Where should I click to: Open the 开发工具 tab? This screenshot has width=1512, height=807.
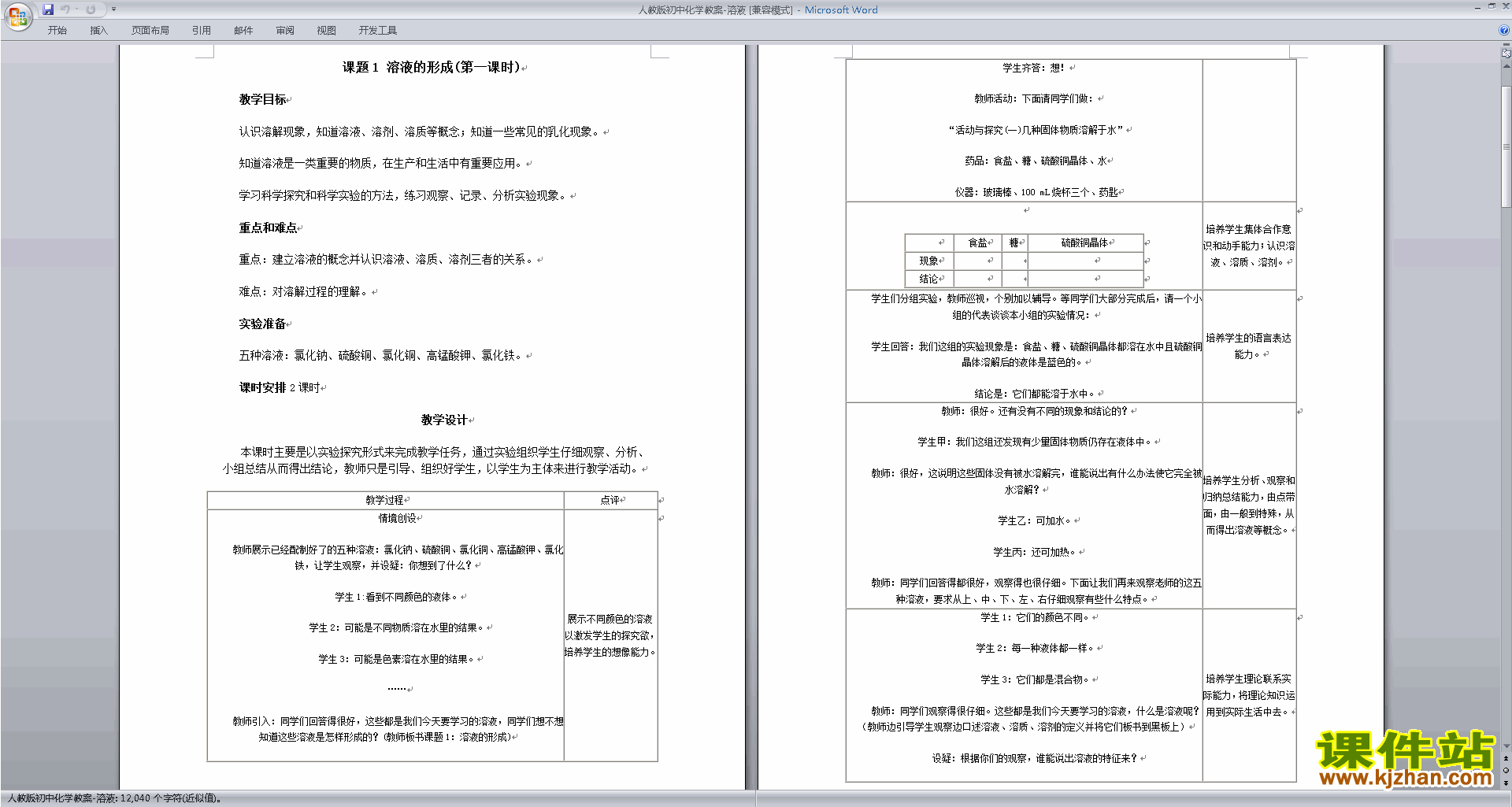(x=377, y=31)
